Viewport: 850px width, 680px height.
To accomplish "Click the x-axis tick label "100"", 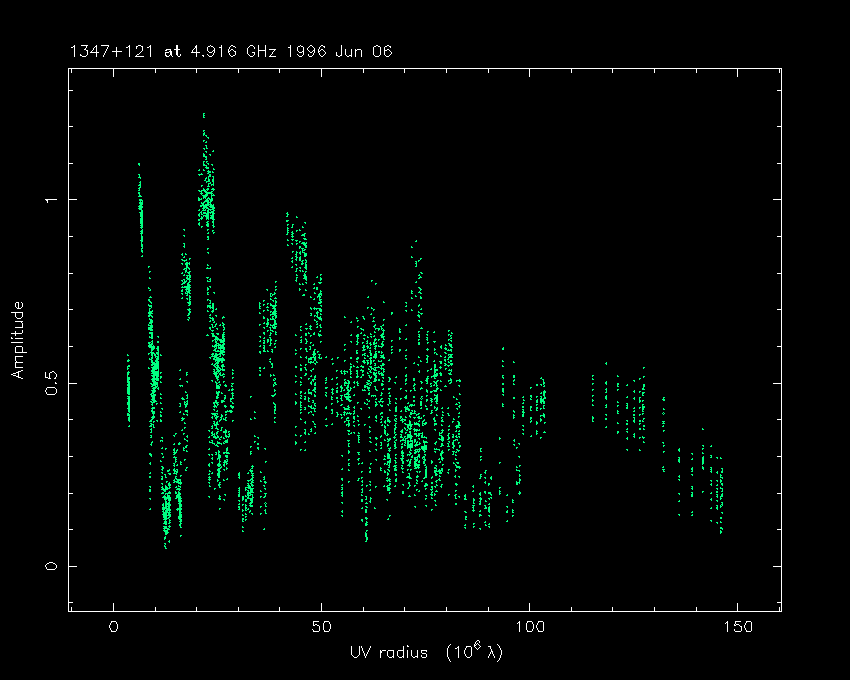I will click(x=529, y=626).
